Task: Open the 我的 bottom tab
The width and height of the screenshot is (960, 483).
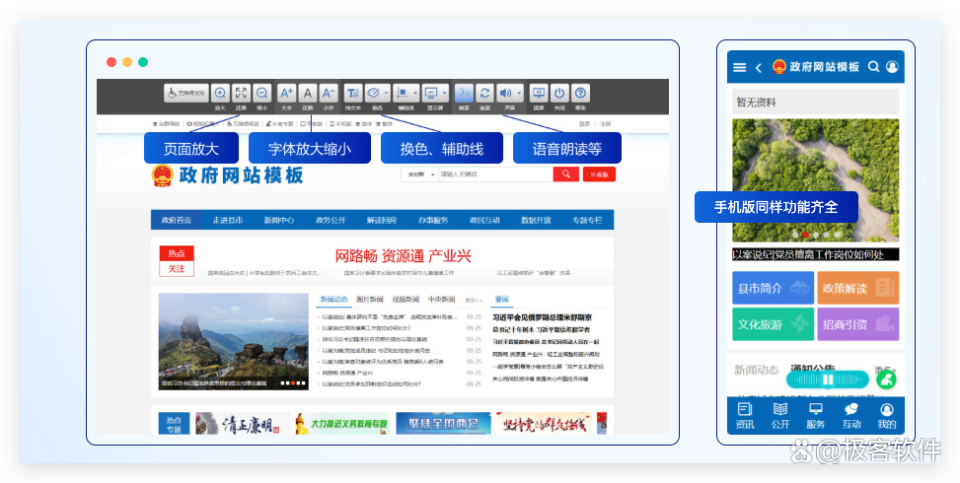Action: coord(887,416)
